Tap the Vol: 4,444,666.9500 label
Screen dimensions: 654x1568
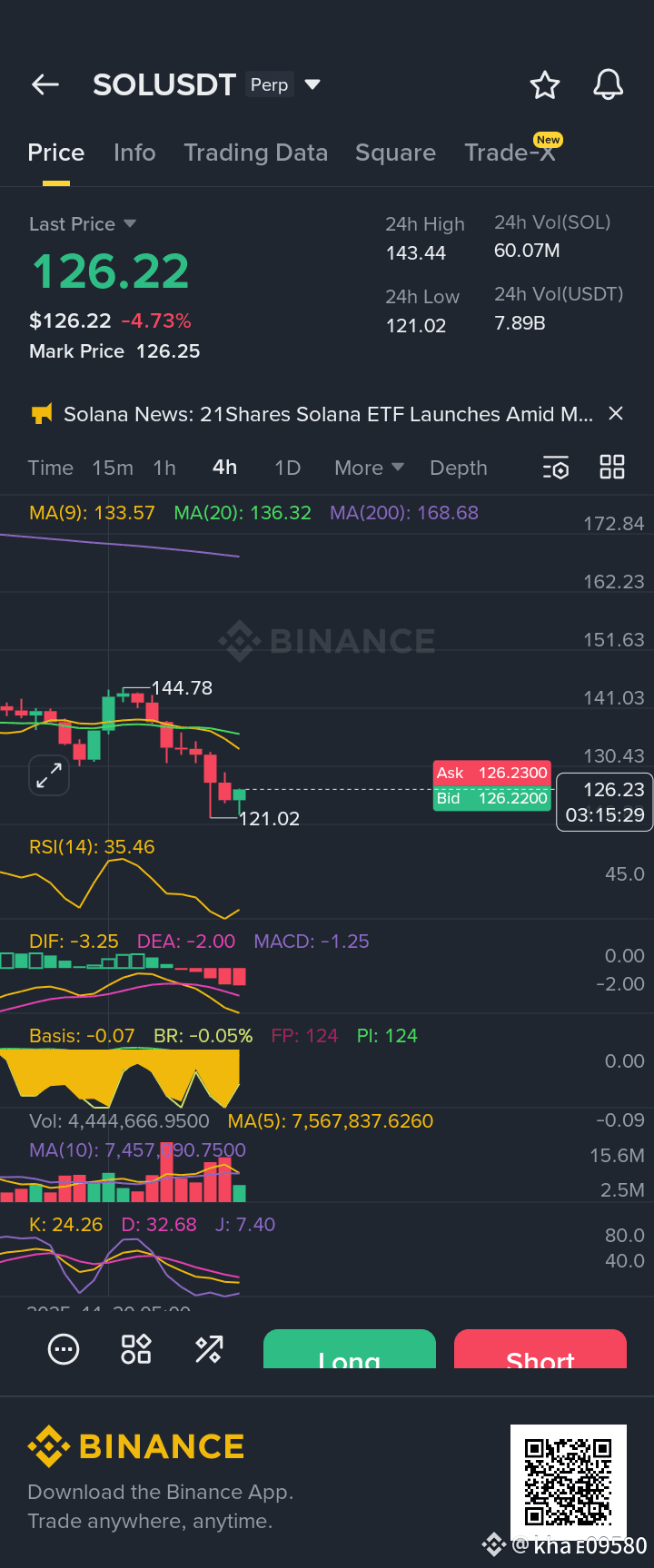pos(119,1121)
